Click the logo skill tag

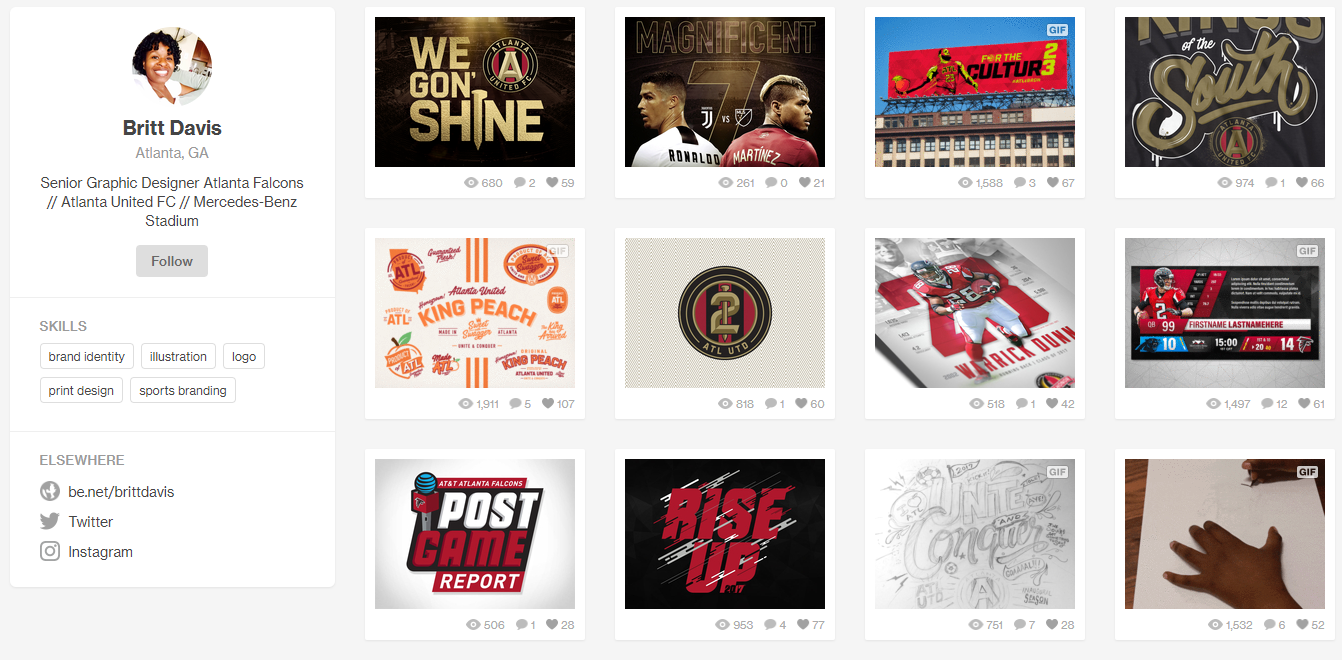tap(244, 357)
